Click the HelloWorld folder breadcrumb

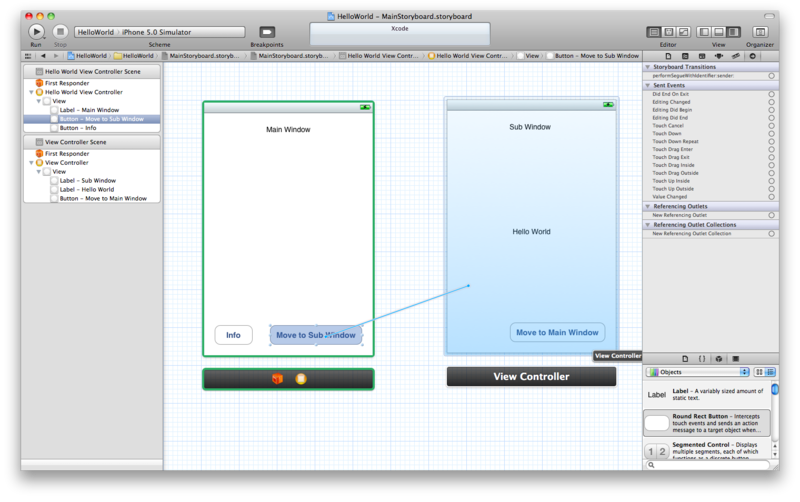[x=134, y=56]
